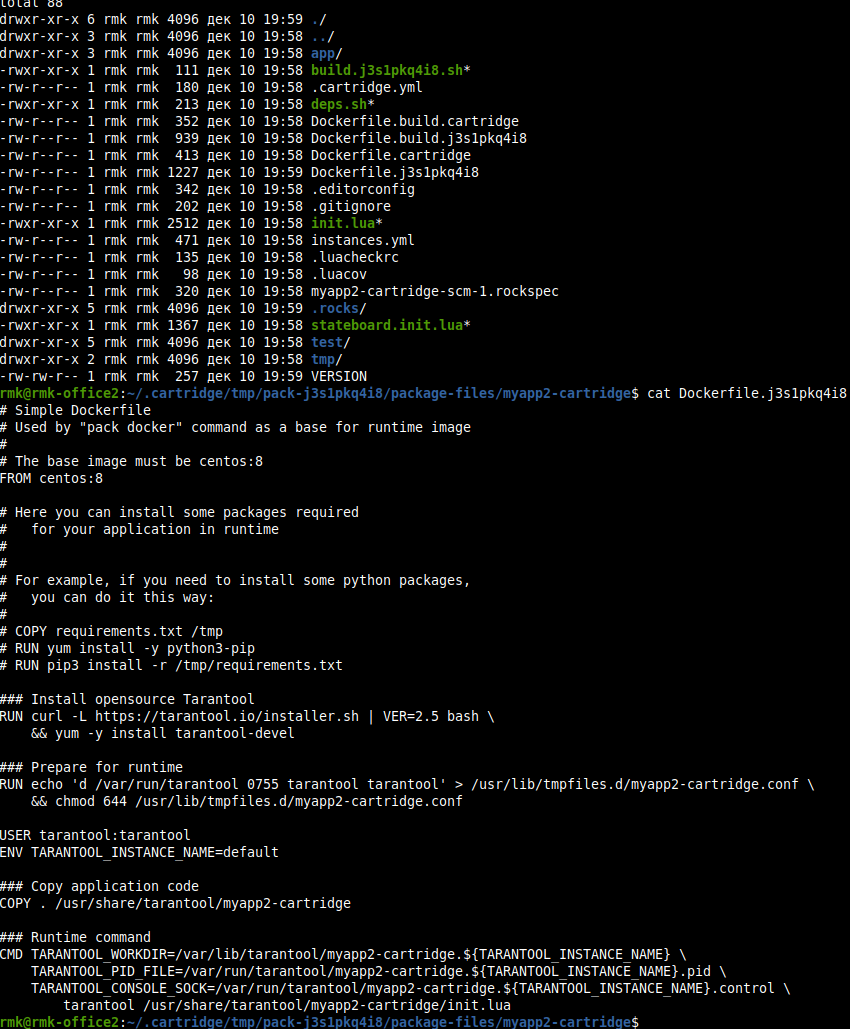Image resolution: width=850 pixels, height=1029 pixels.
Task: Click the 'FROM centos:8' line
Action: point(51,480)
